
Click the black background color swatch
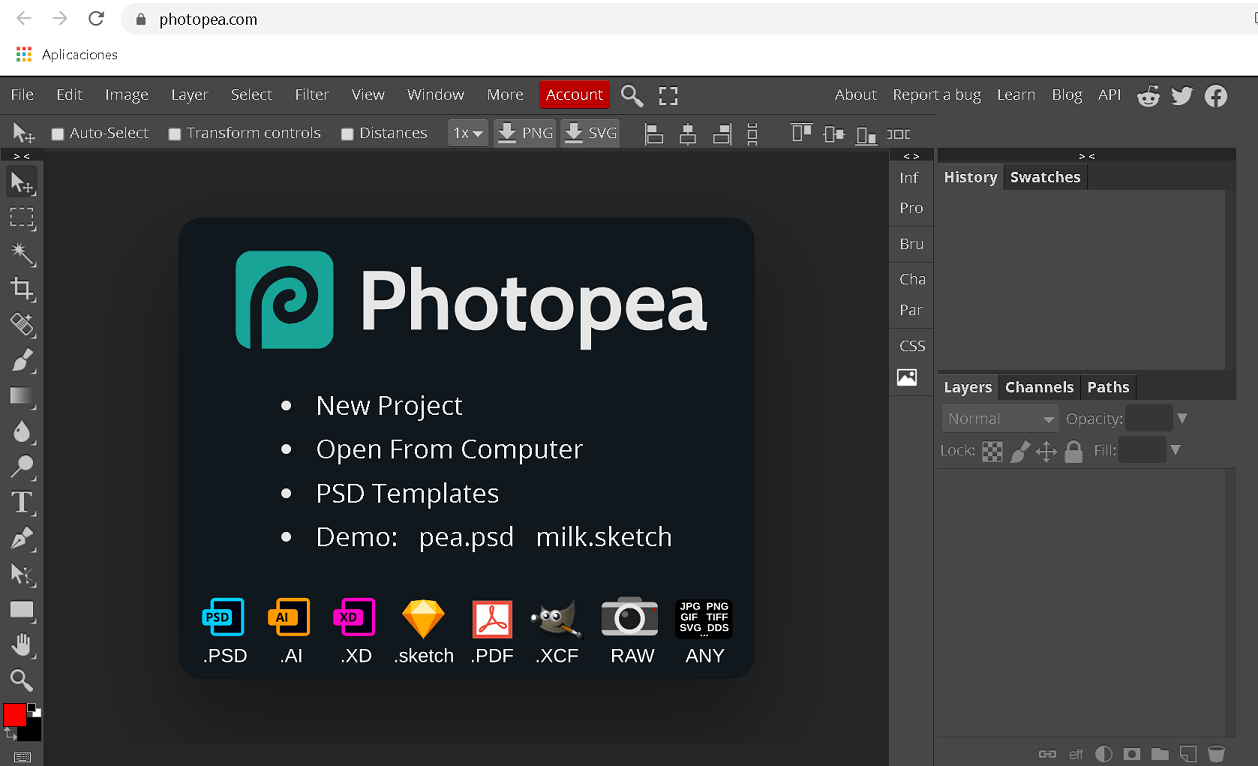(x=33, y=732)
